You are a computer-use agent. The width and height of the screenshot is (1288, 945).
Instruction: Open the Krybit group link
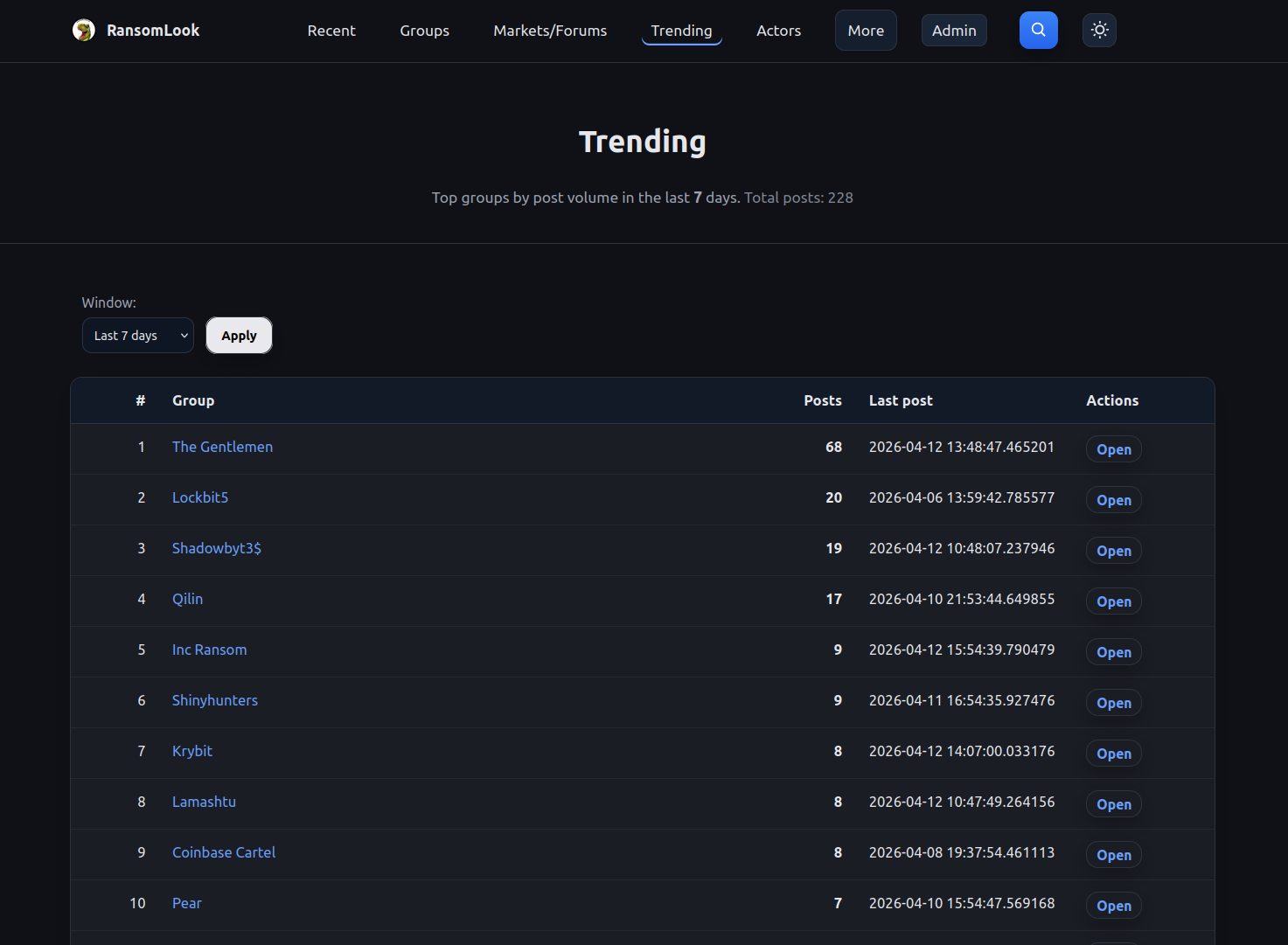tap(192, 751)
